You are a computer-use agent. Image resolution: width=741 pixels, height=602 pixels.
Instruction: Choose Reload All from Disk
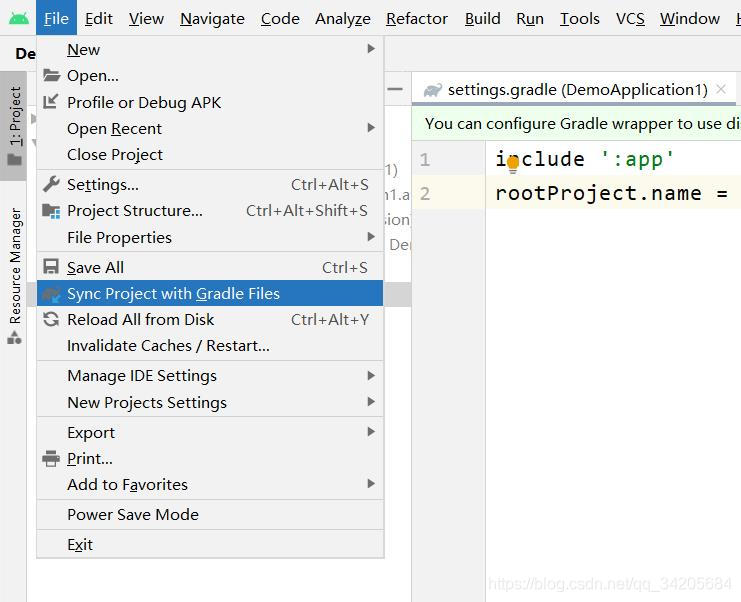coord(210,319)
